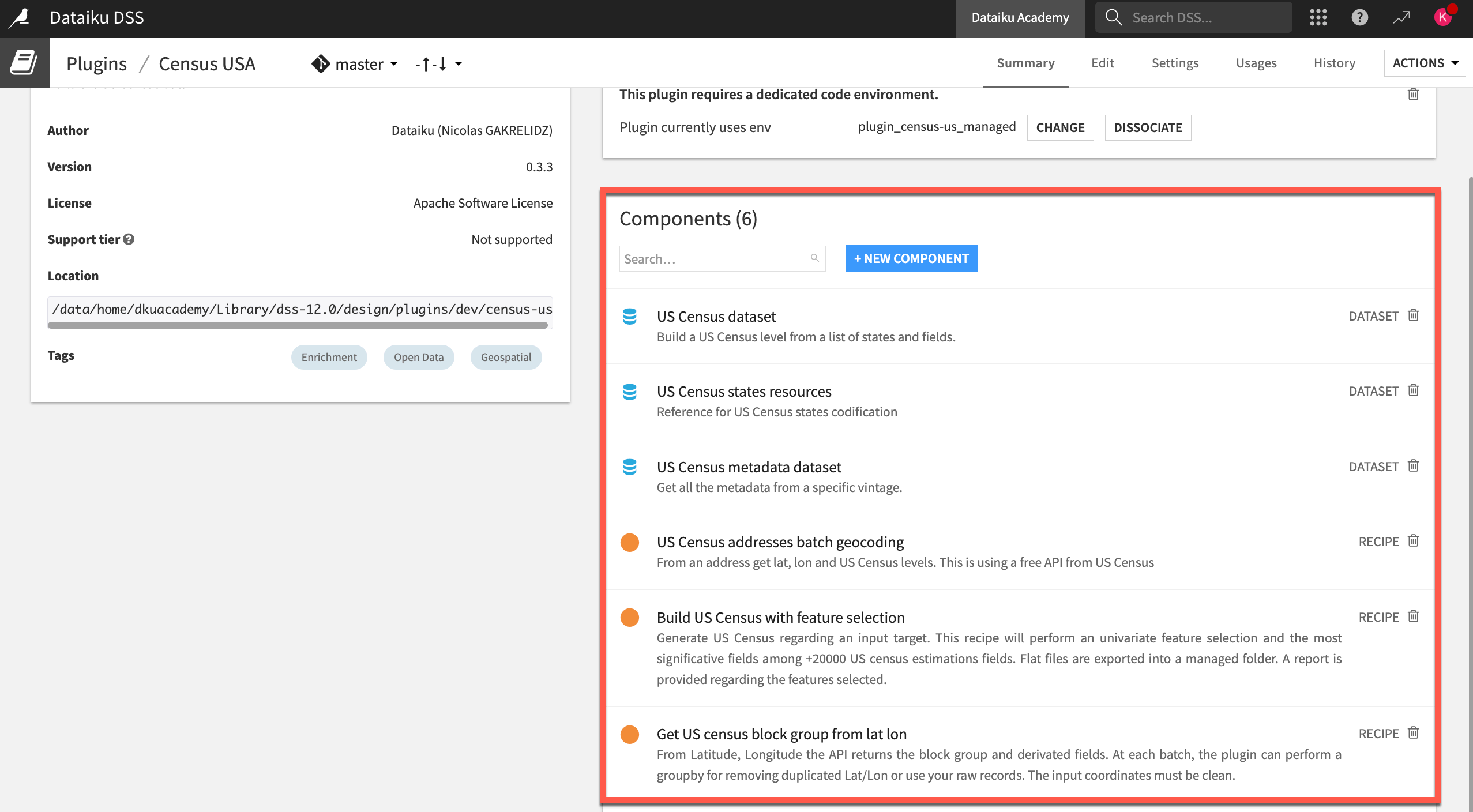Delete the addresses batch geocoding recipe
The width and height of the screenshot is (1473, 812).
1413,541
